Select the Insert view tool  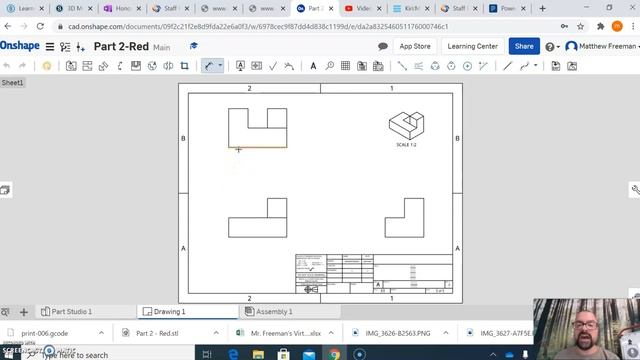(x=71, y=66)
